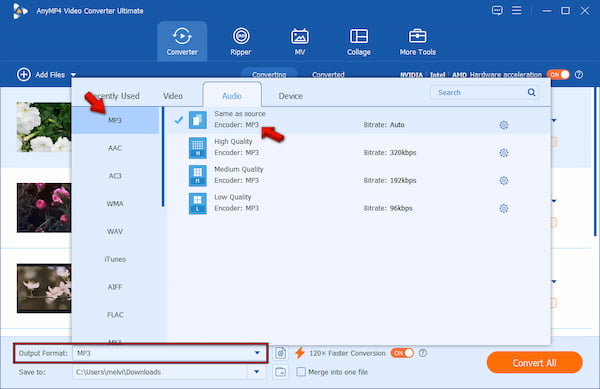Open the Converted tab
The image size is (600, 389).
tap(328, 75)
